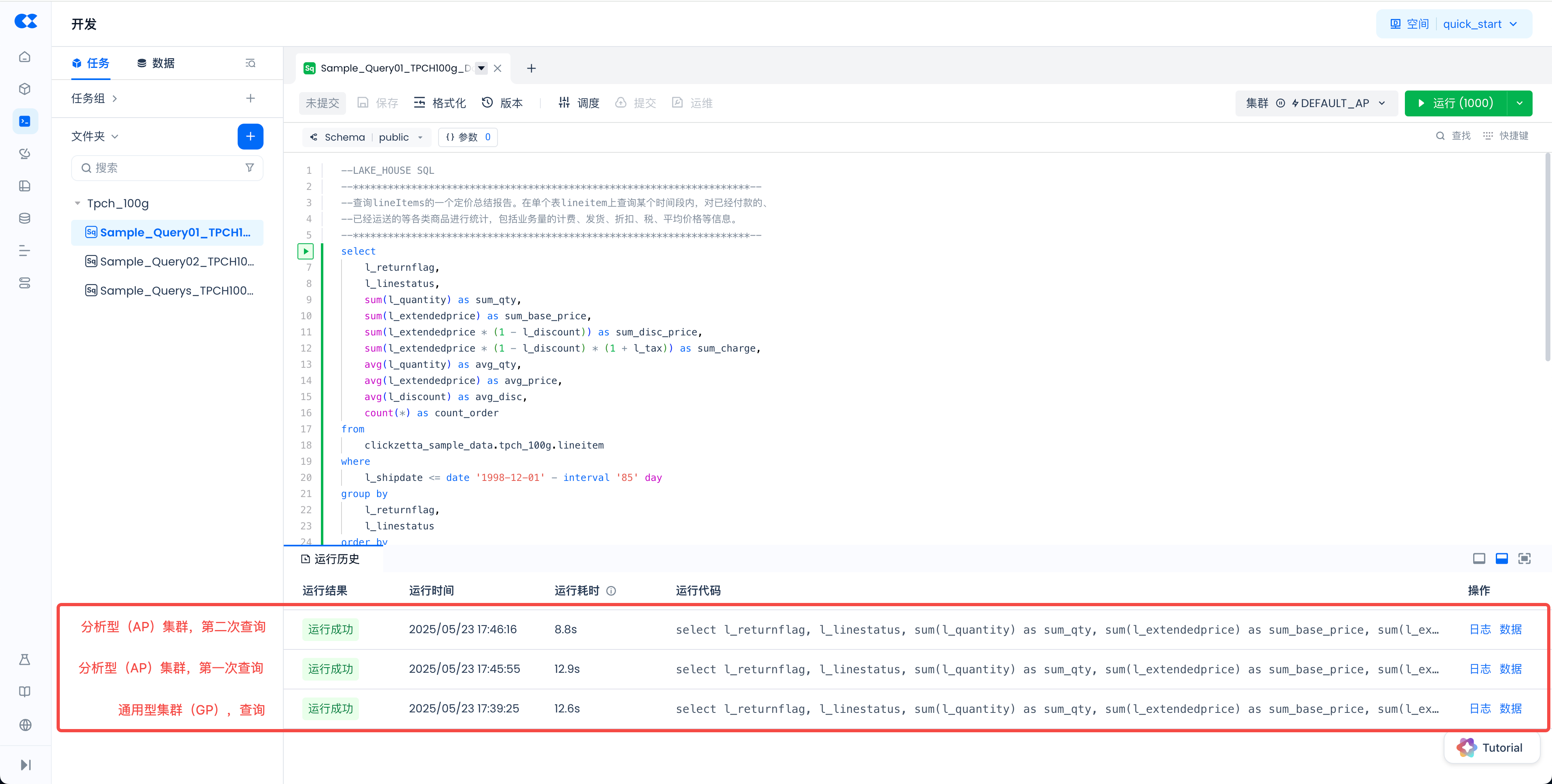
Task: Click the filter funnel icon in search box
Action: (x=249, y=168)
